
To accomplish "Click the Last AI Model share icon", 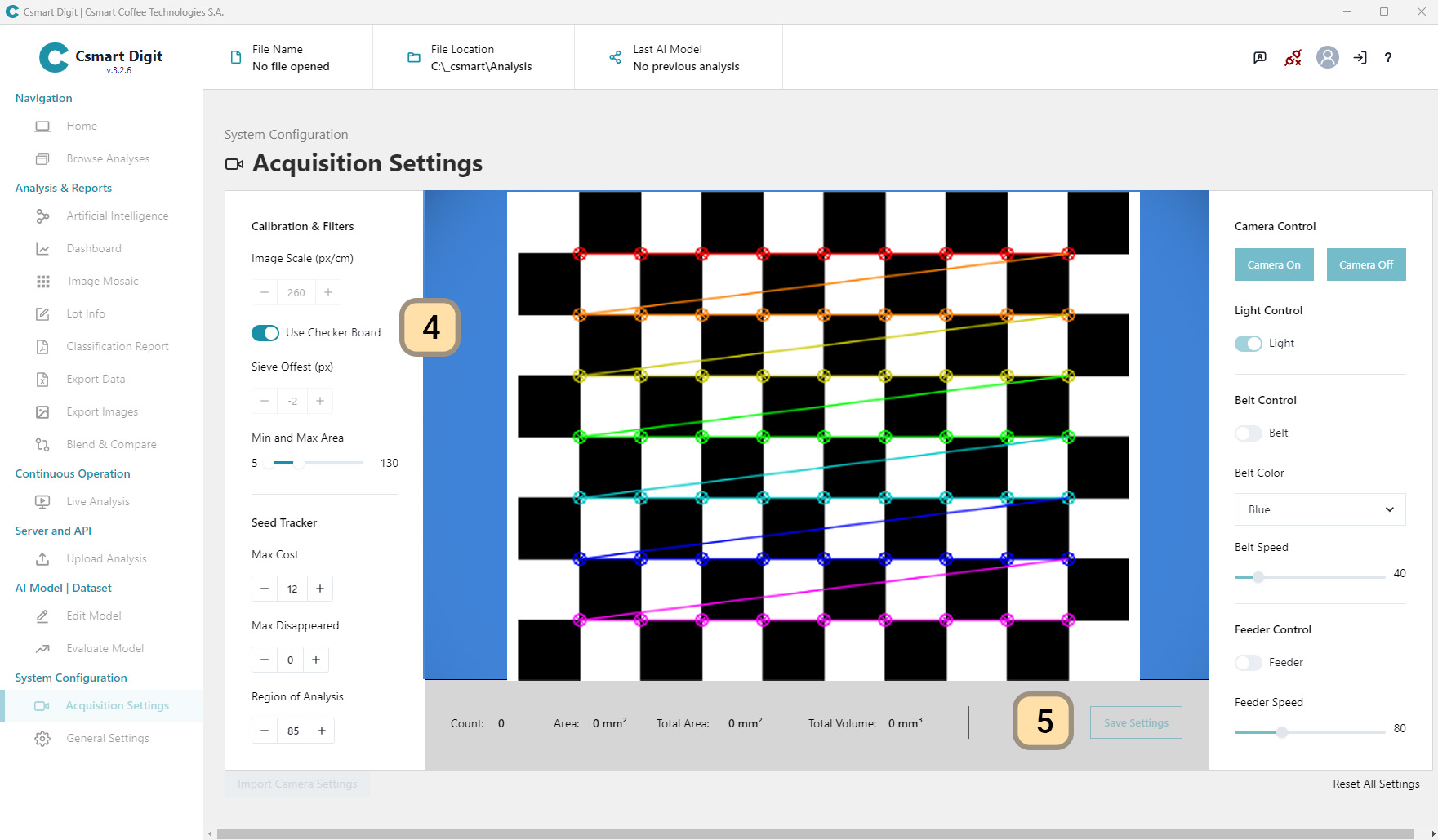I will click(615, 57).
